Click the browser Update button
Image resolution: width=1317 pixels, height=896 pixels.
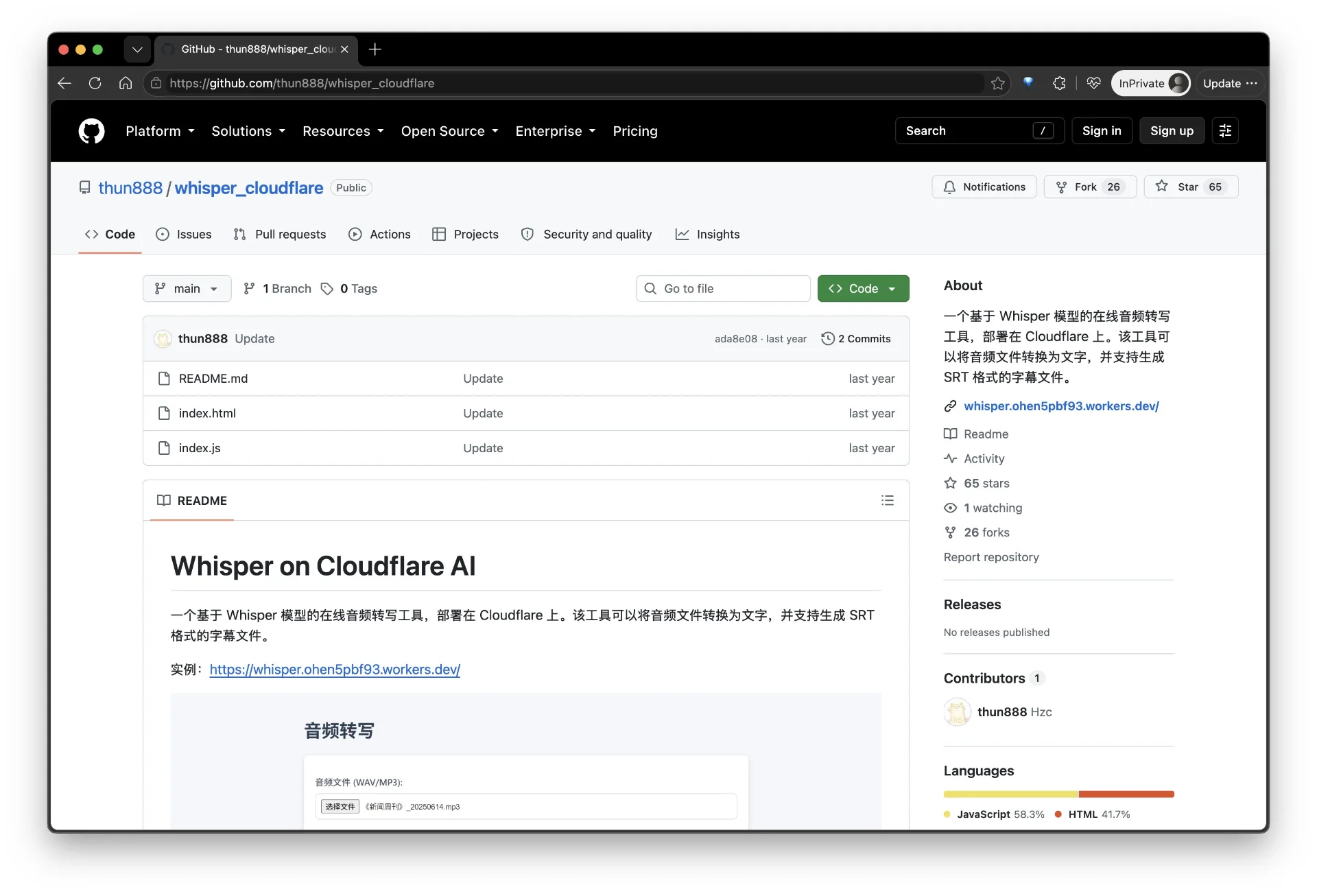click(x=1229, y=83)
